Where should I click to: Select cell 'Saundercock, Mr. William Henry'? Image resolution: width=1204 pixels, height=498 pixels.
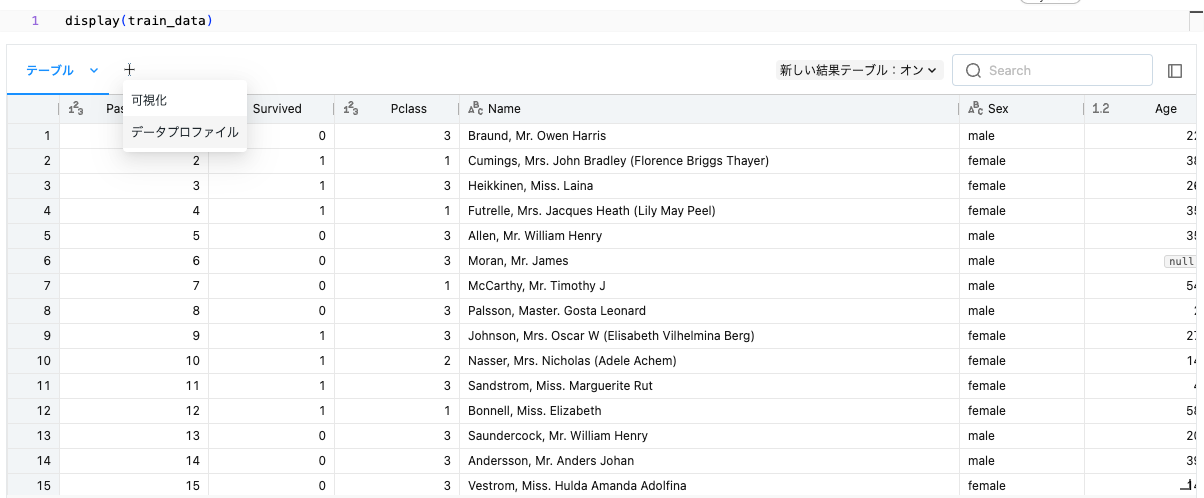coord(709,436)
